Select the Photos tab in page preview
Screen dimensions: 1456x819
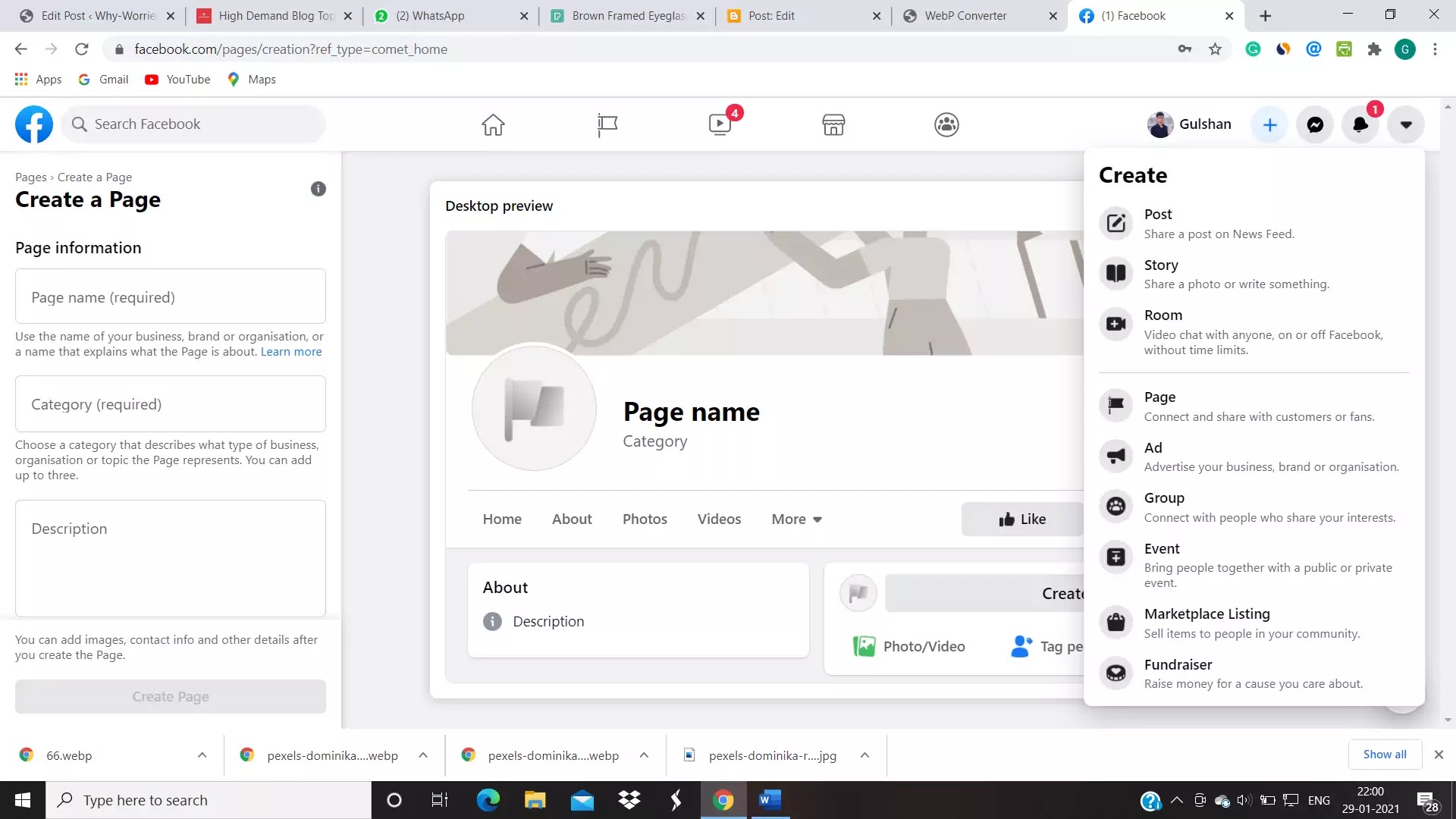click(x=645, y=519)
